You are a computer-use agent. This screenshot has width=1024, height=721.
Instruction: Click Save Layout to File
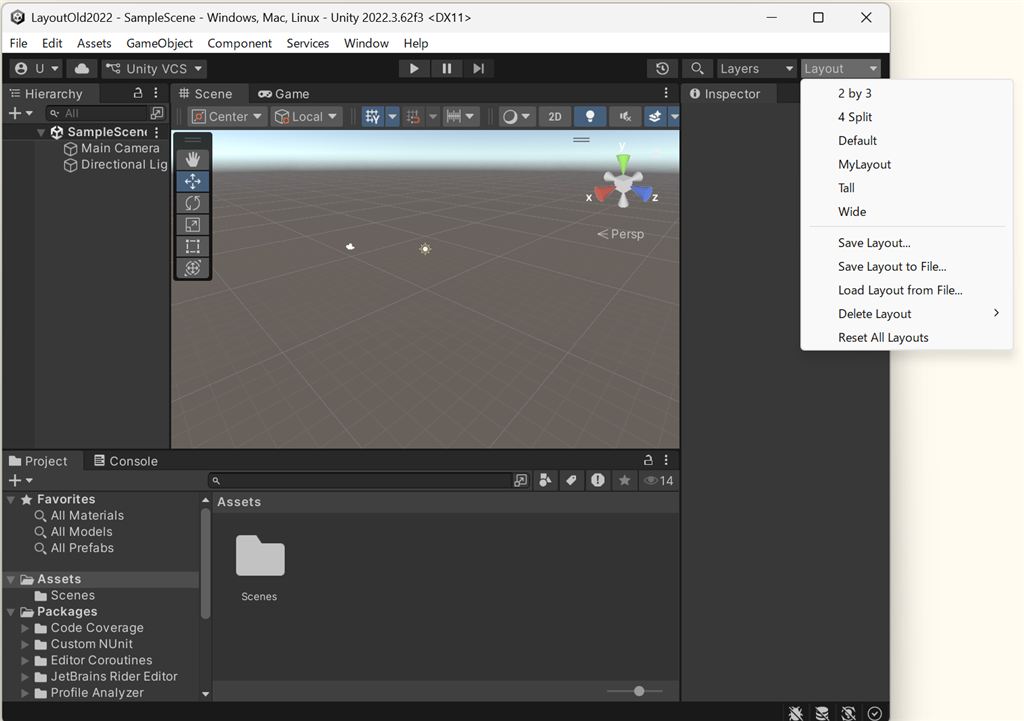(892, 267)
